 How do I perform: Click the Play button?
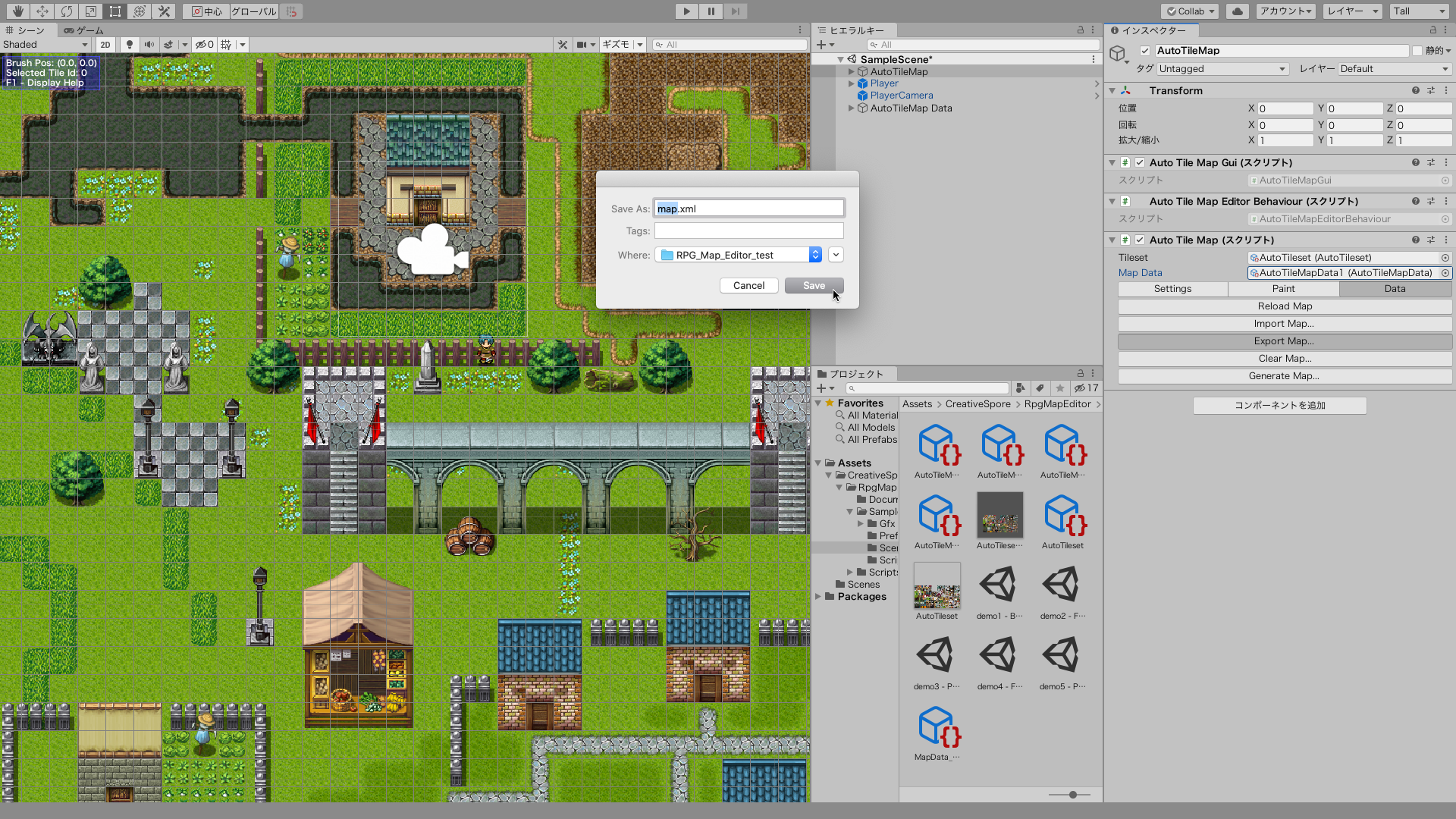[x=686, y=11]
